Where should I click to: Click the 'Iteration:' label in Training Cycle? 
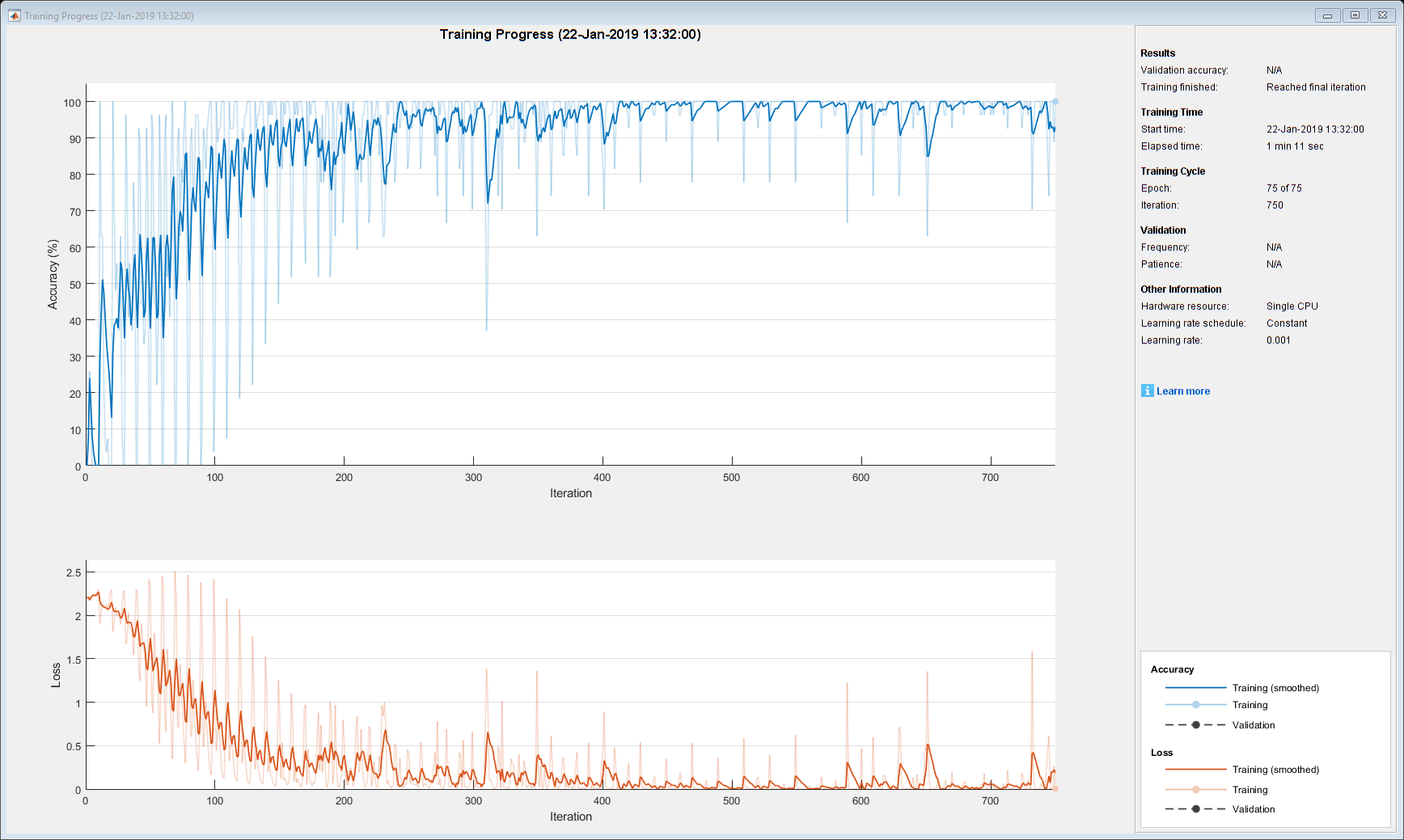1160,205
